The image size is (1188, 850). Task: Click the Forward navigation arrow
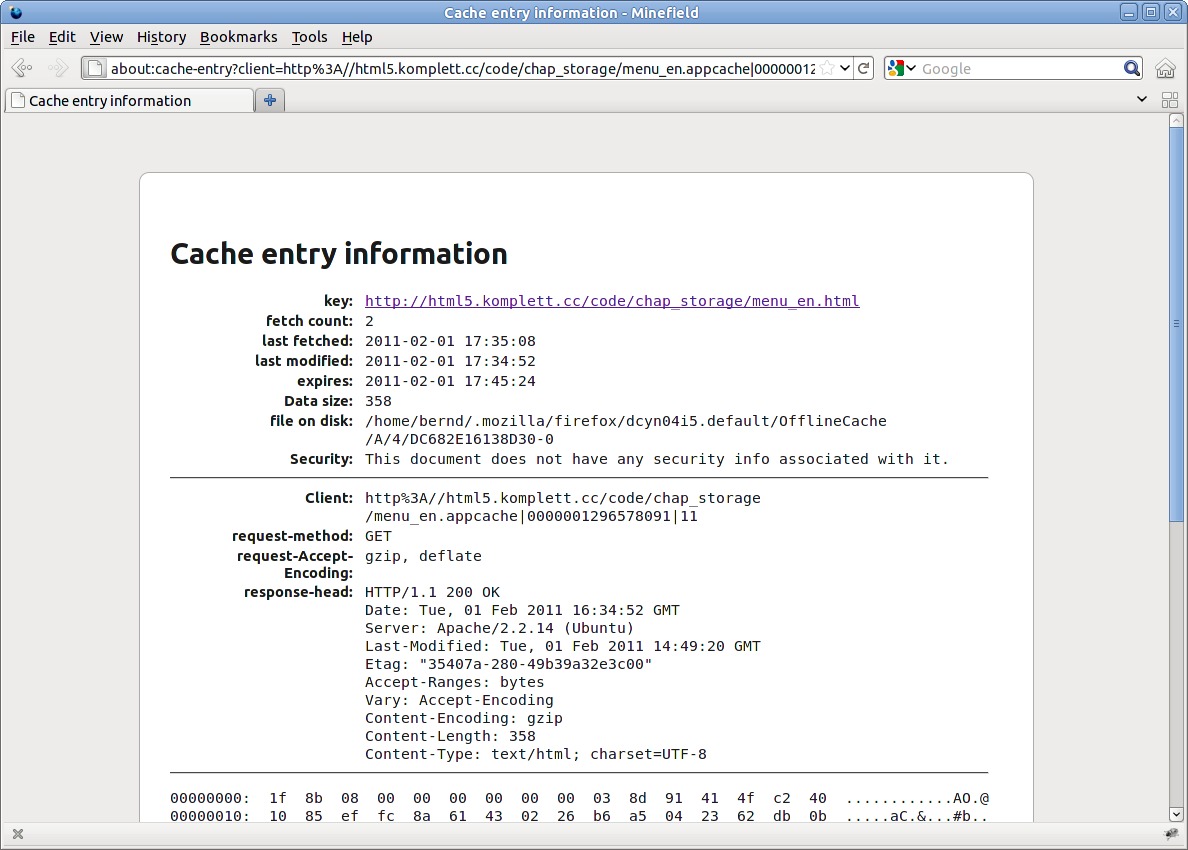[x=58, y=68]
